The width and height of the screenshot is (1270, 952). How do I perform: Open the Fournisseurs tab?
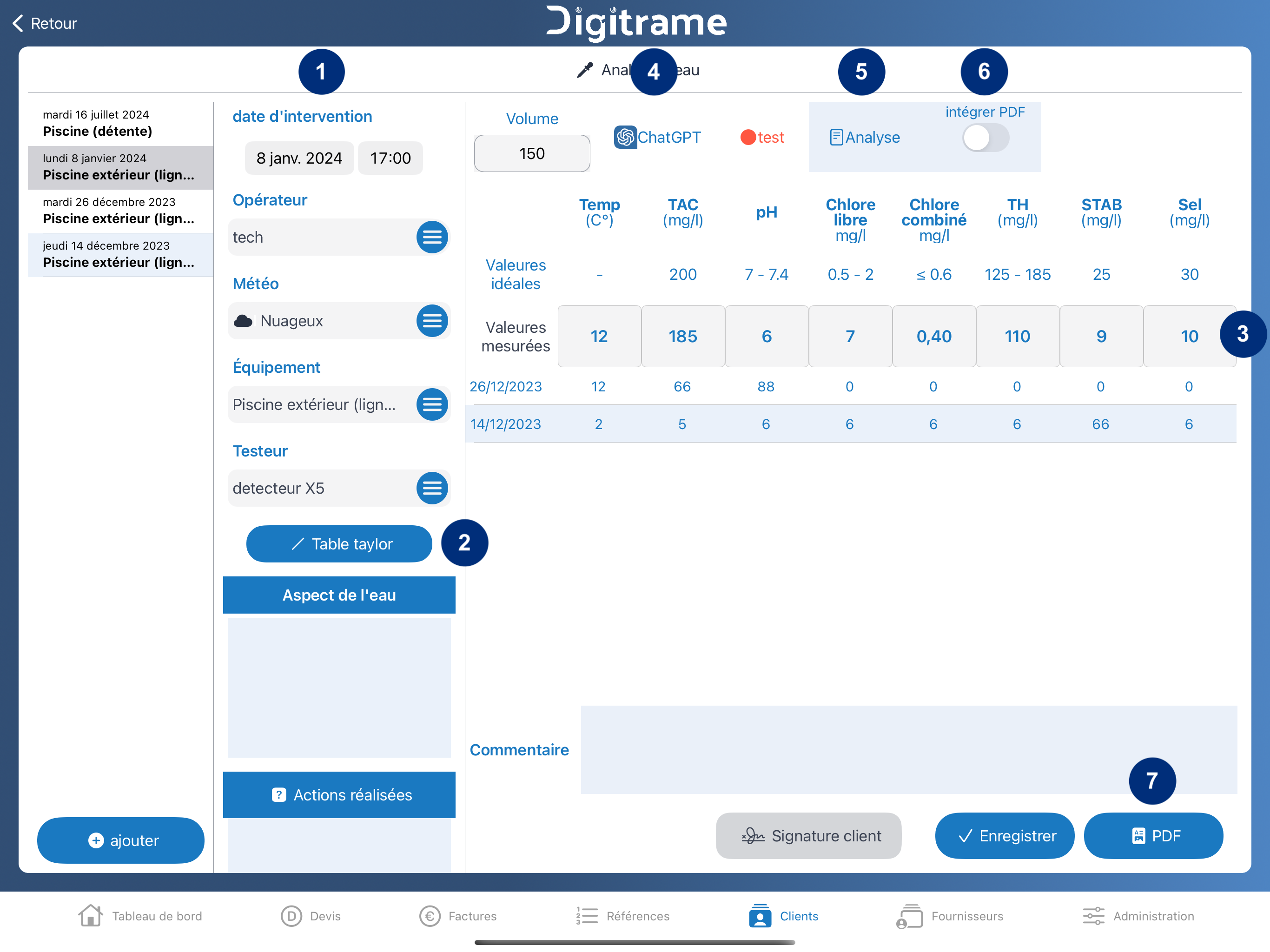(x=950, y=916)
